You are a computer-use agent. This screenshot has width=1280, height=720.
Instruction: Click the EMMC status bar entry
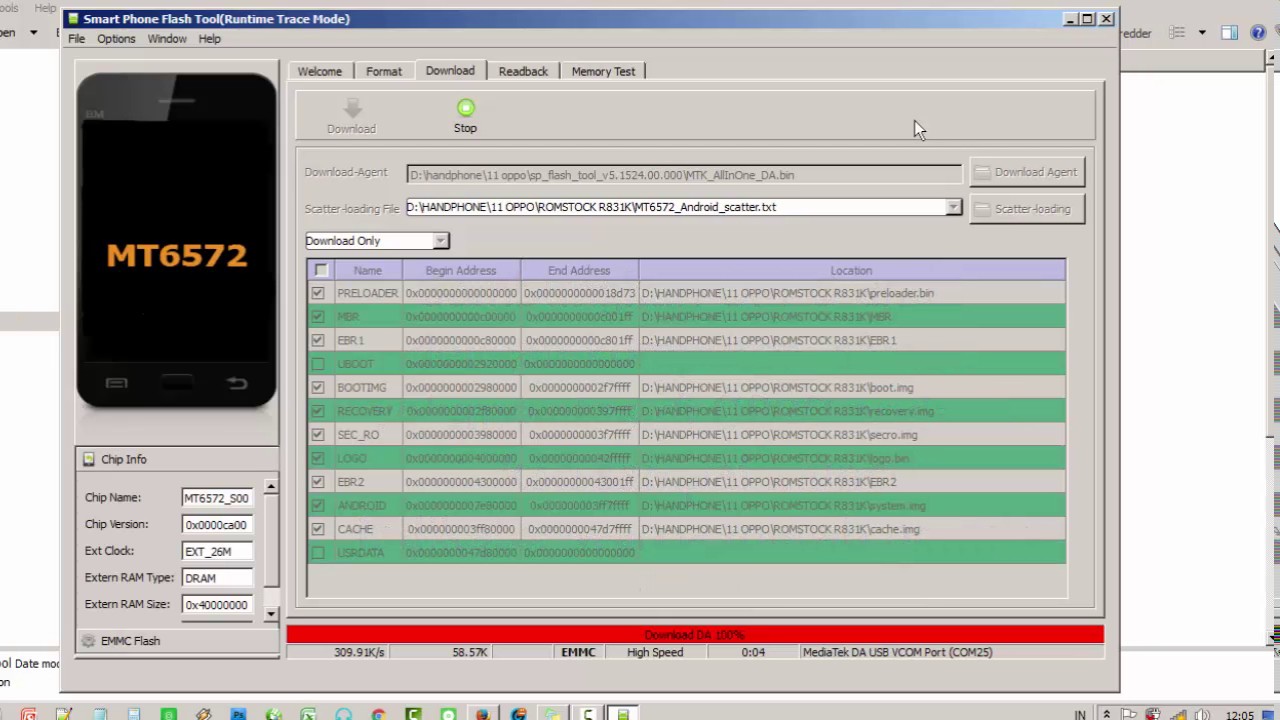(578, 652)
